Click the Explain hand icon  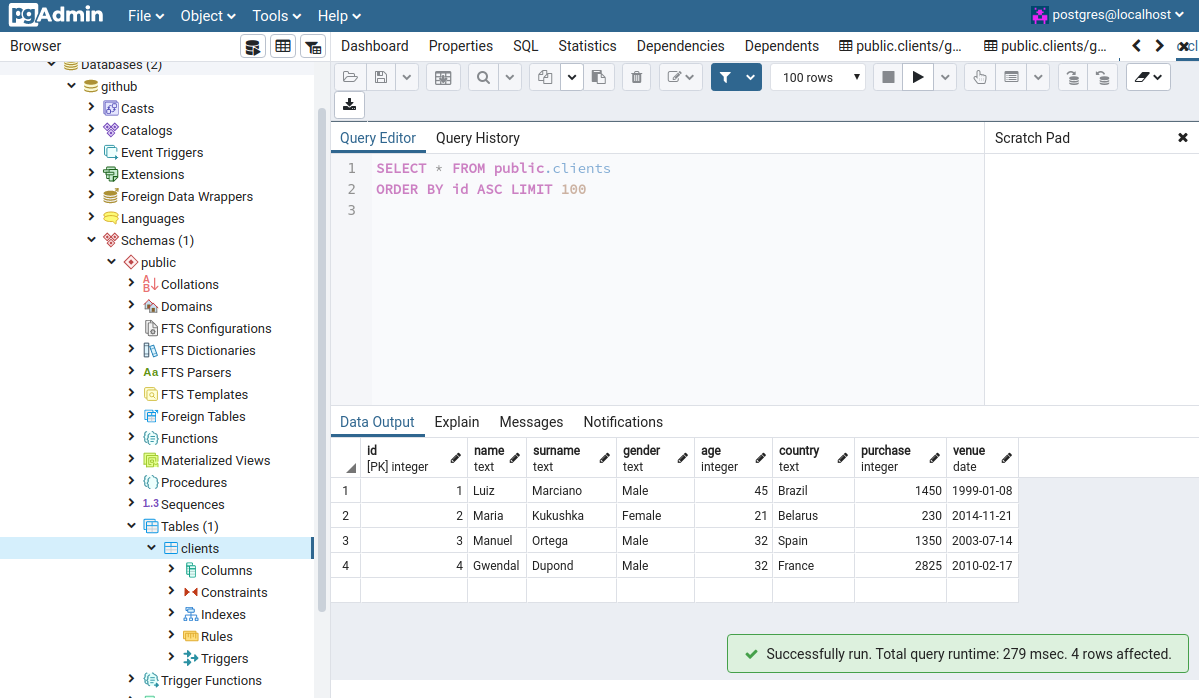coord(980,77)
